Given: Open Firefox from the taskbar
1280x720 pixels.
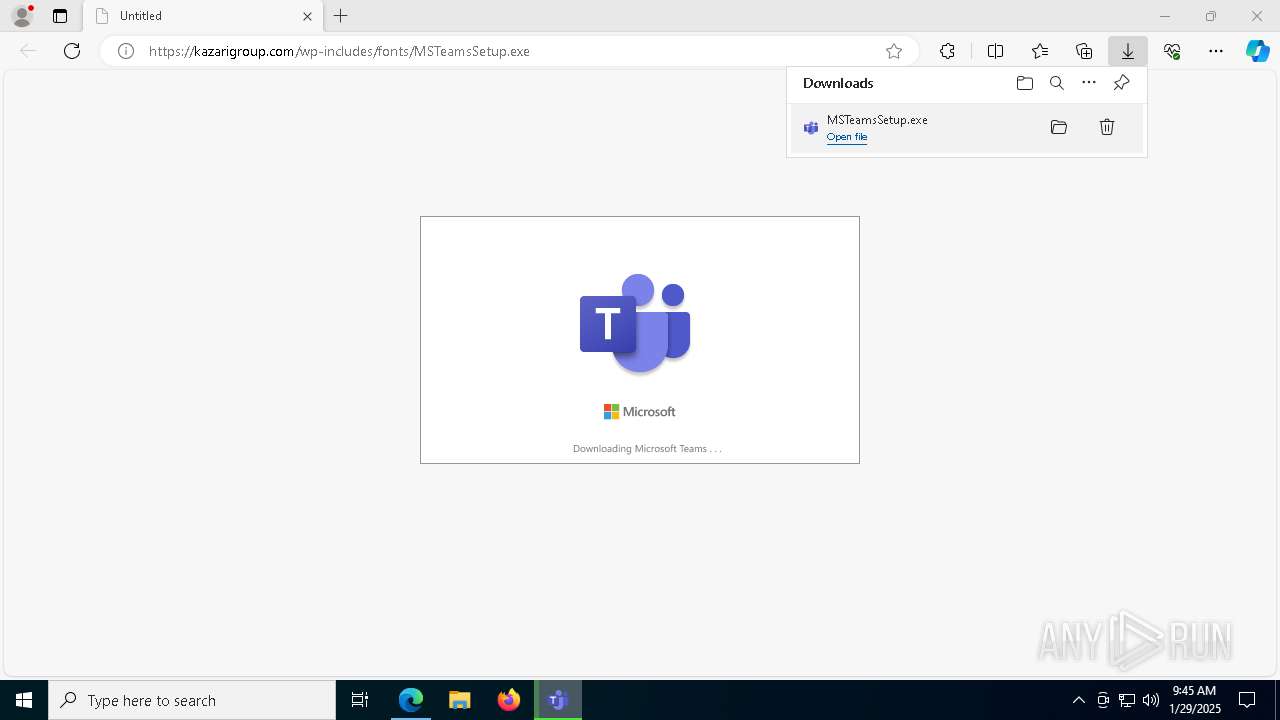Looking at the screenshot, I should (x=509, y=700).
